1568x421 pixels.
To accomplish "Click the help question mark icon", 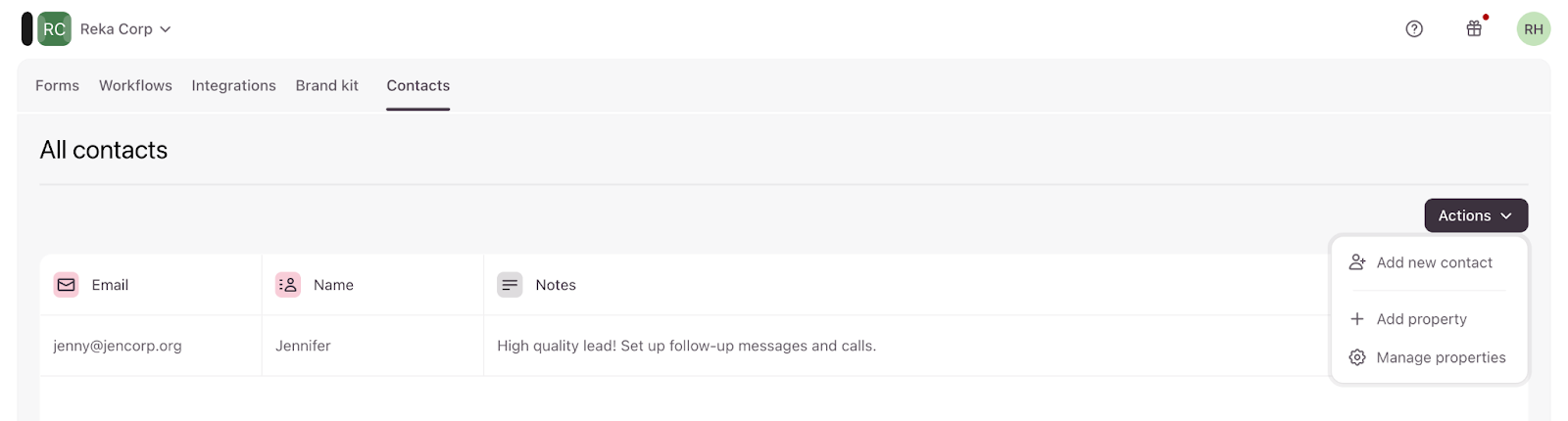I will tap(1414, 29).
